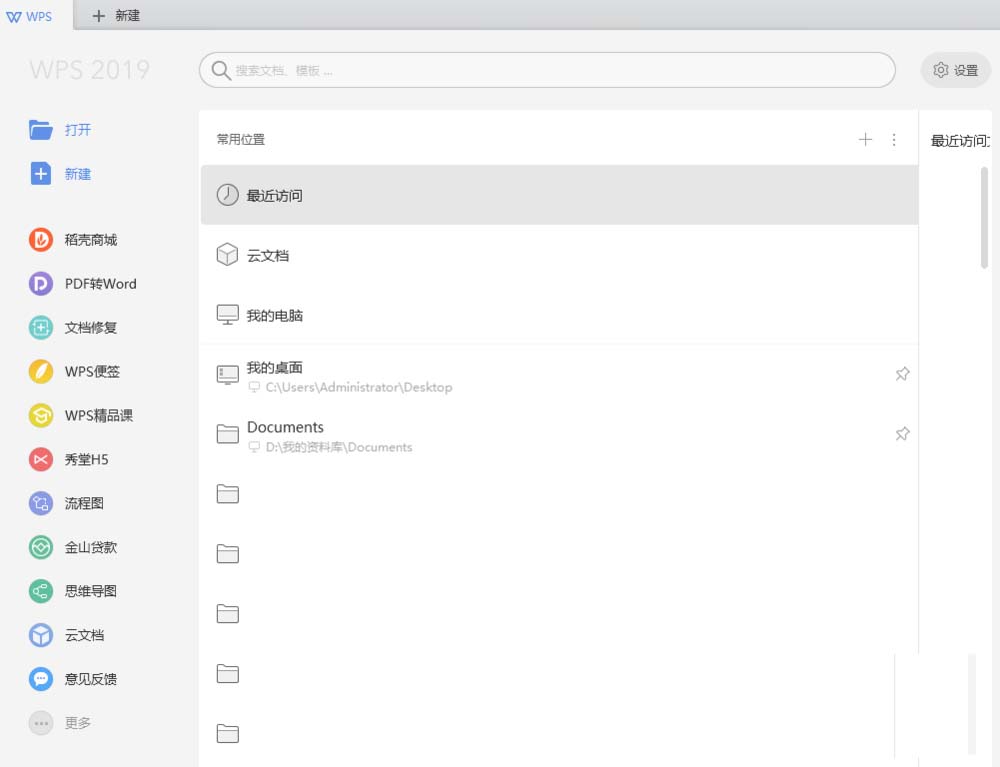Click the 文档修复 label
This screenshot has width=1000, height=767.
click(x=91, y=328)
